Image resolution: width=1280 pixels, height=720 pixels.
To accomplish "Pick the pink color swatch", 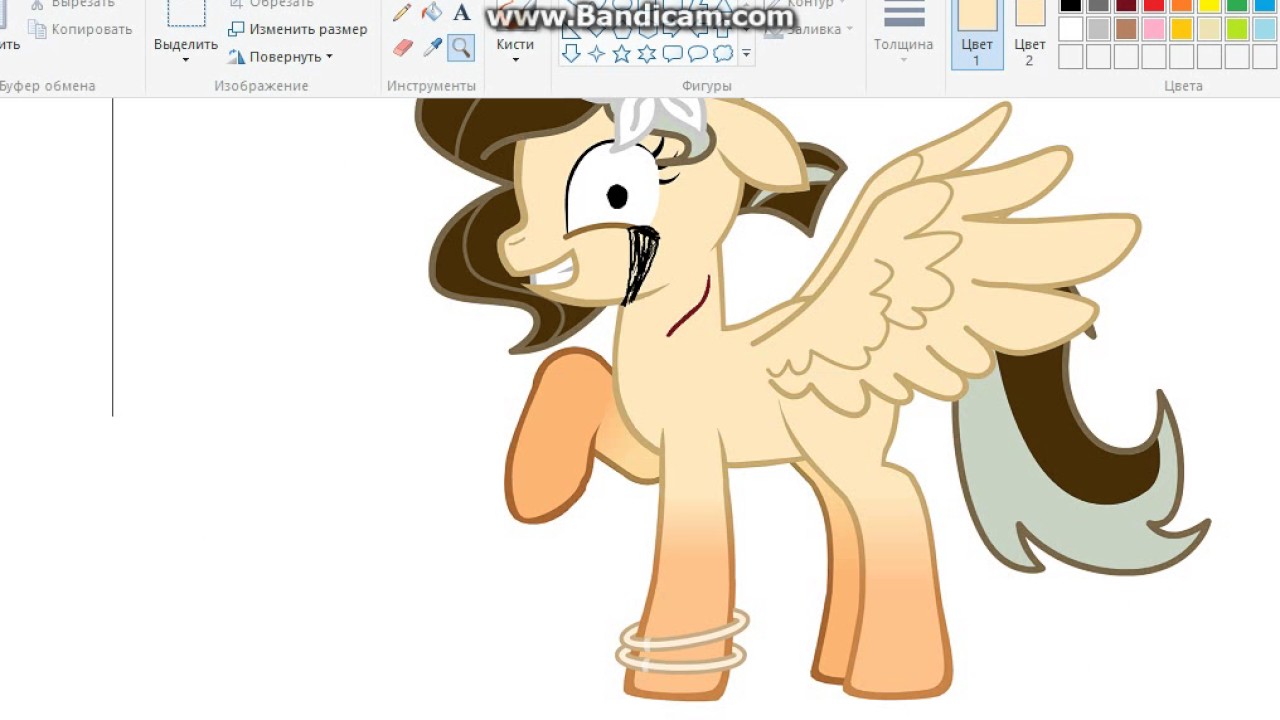I will click(1154, 29).
